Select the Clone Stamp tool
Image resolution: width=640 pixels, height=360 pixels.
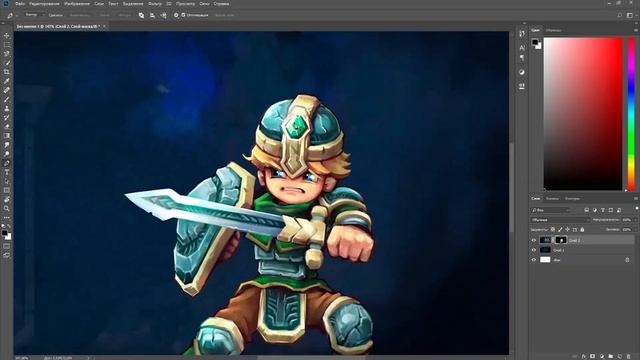7,108
